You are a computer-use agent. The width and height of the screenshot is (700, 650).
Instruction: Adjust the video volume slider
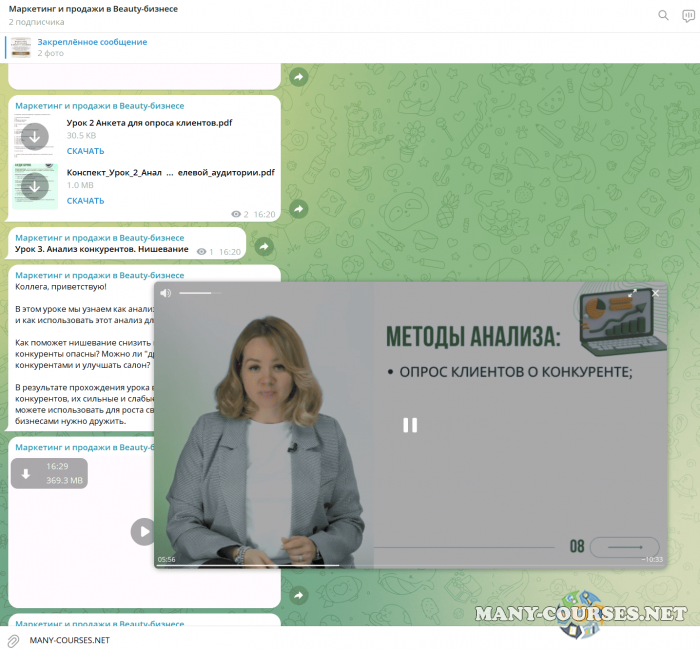pyautogui.click(x=200, y=293)
